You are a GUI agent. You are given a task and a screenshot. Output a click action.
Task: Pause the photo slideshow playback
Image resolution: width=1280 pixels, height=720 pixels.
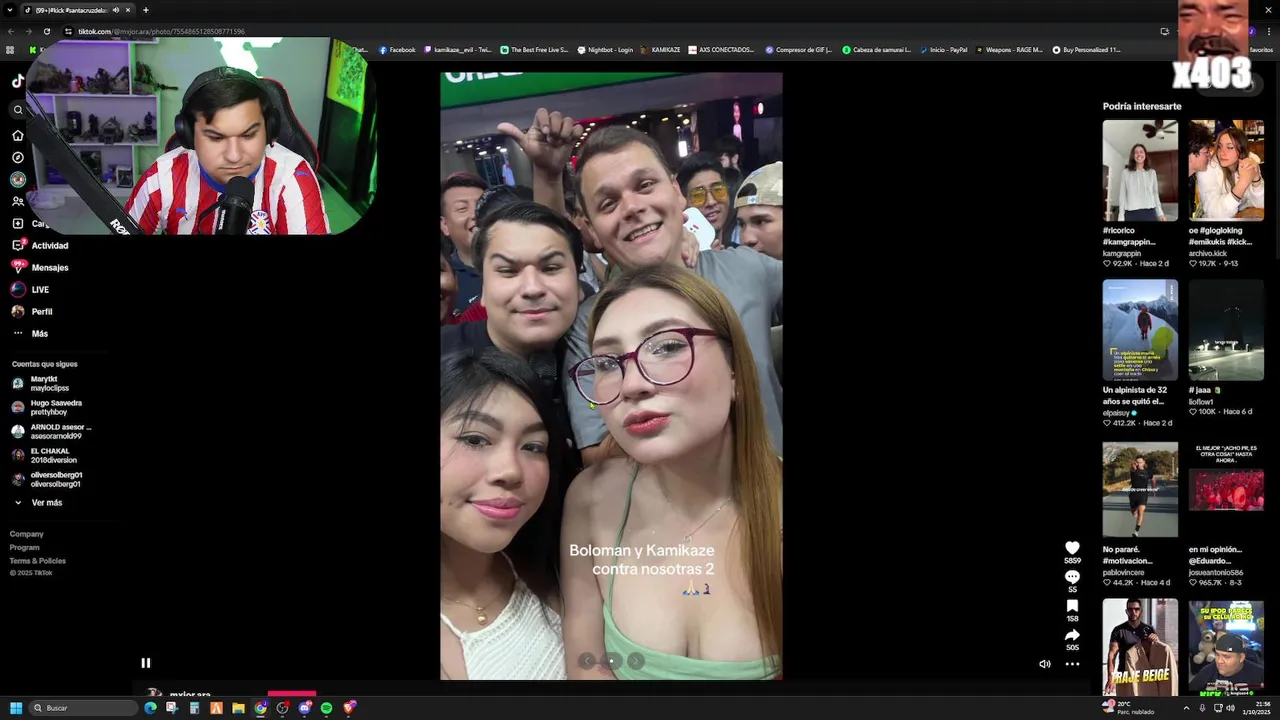pos(145,663)
